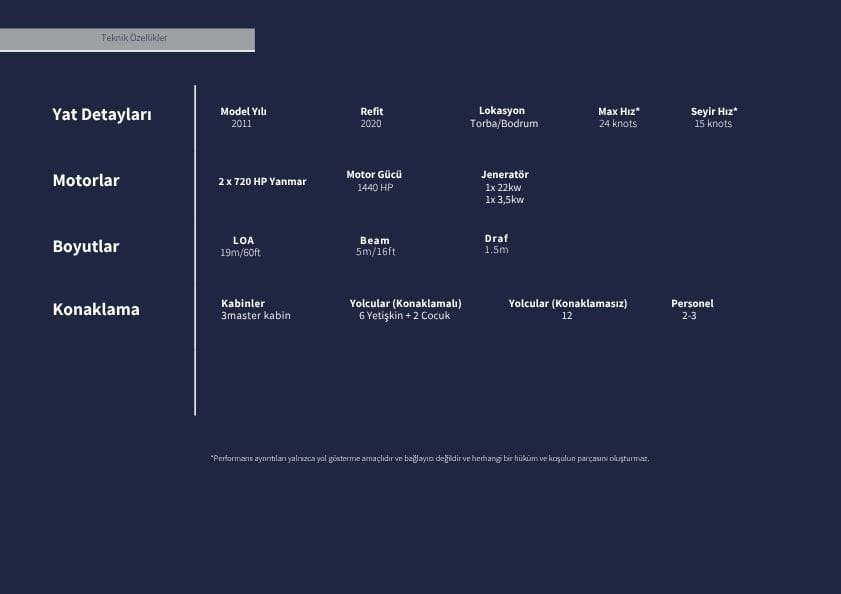This screenshot has height=594, width=841.
Task: Click the Model Yılı label
Action: click(x=243, y=111)
